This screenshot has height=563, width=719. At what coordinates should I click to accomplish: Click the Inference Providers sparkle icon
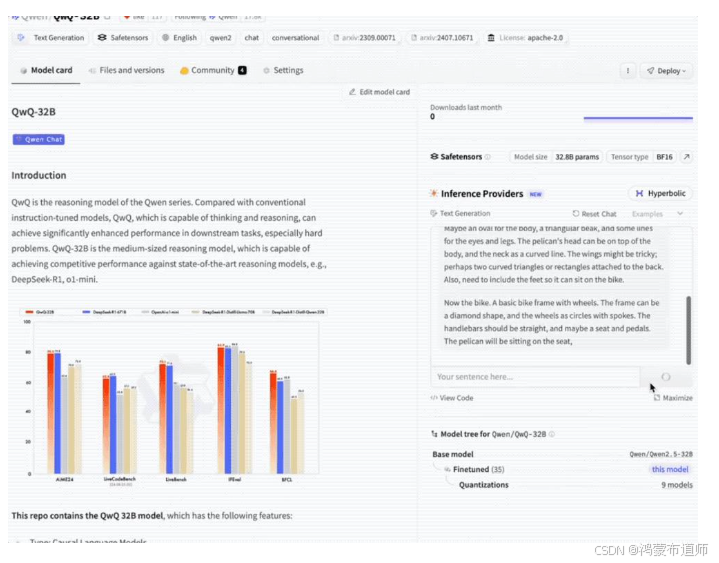tap(433, 193)
